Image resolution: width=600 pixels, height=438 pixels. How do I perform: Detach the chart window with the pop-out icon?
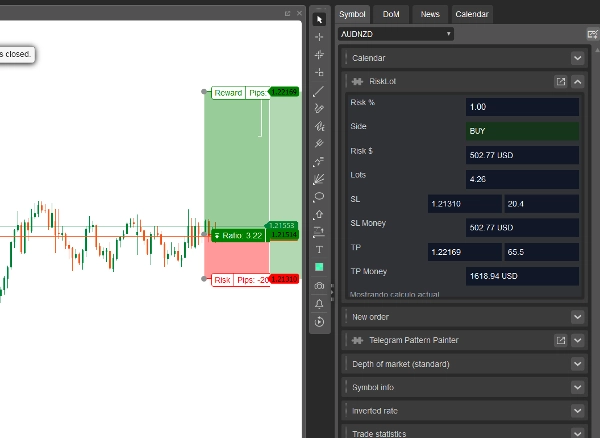287,13
